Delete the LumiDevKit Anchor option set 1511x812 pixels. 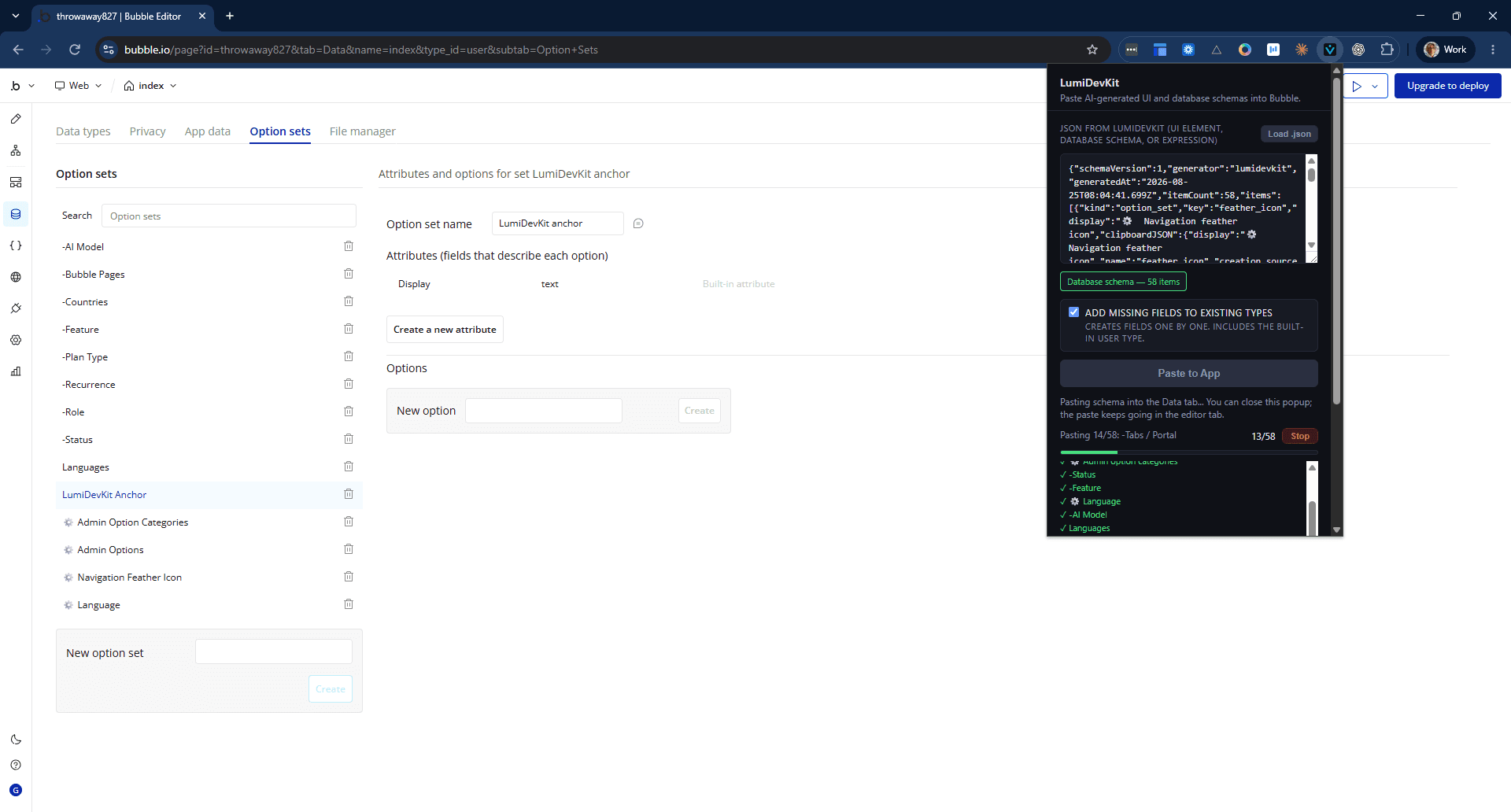click(349, 494)
